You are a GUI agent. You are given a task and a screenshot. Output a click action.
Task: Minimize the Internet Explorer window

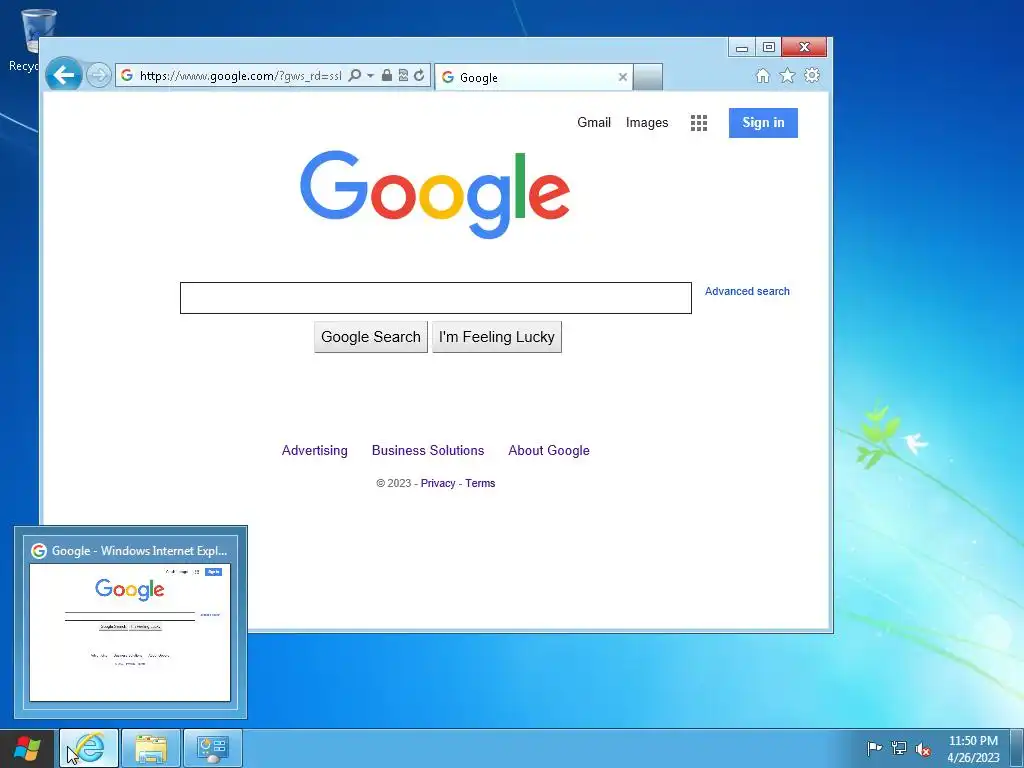(x=742, y=48)
